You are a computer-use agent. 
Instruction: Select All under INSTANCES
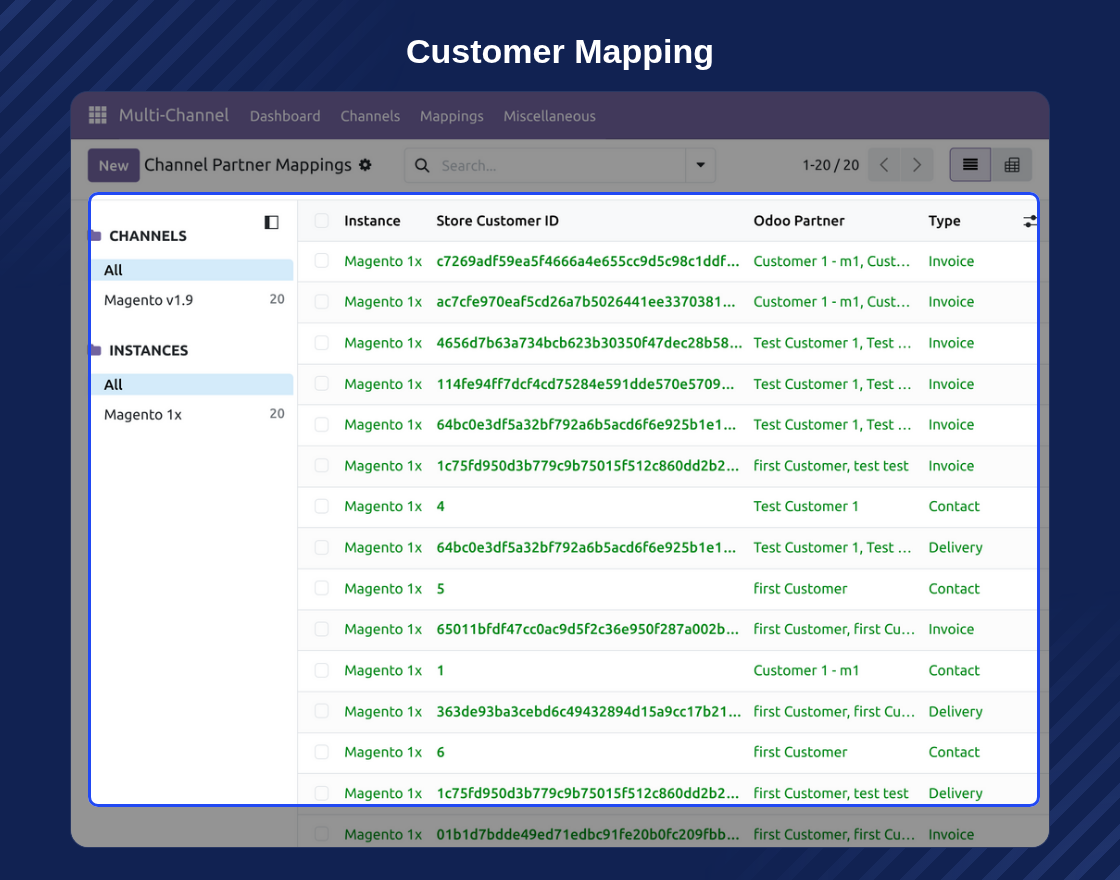coord(192,384)
